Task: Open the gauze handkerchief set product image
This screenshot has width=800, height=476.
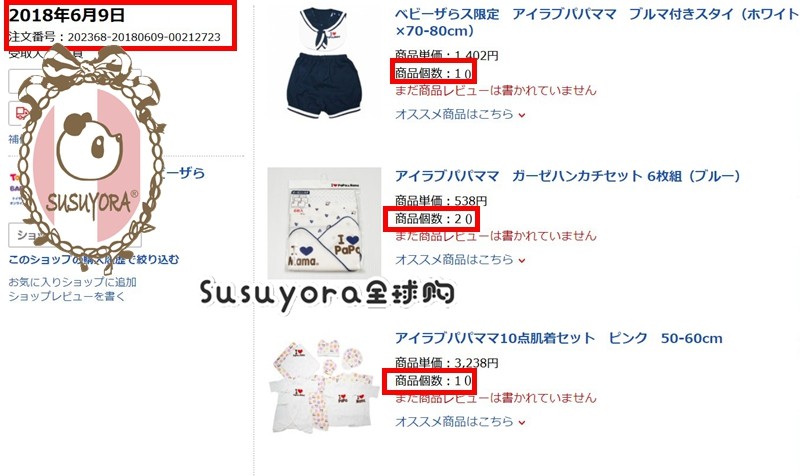Action: point(324,223)
